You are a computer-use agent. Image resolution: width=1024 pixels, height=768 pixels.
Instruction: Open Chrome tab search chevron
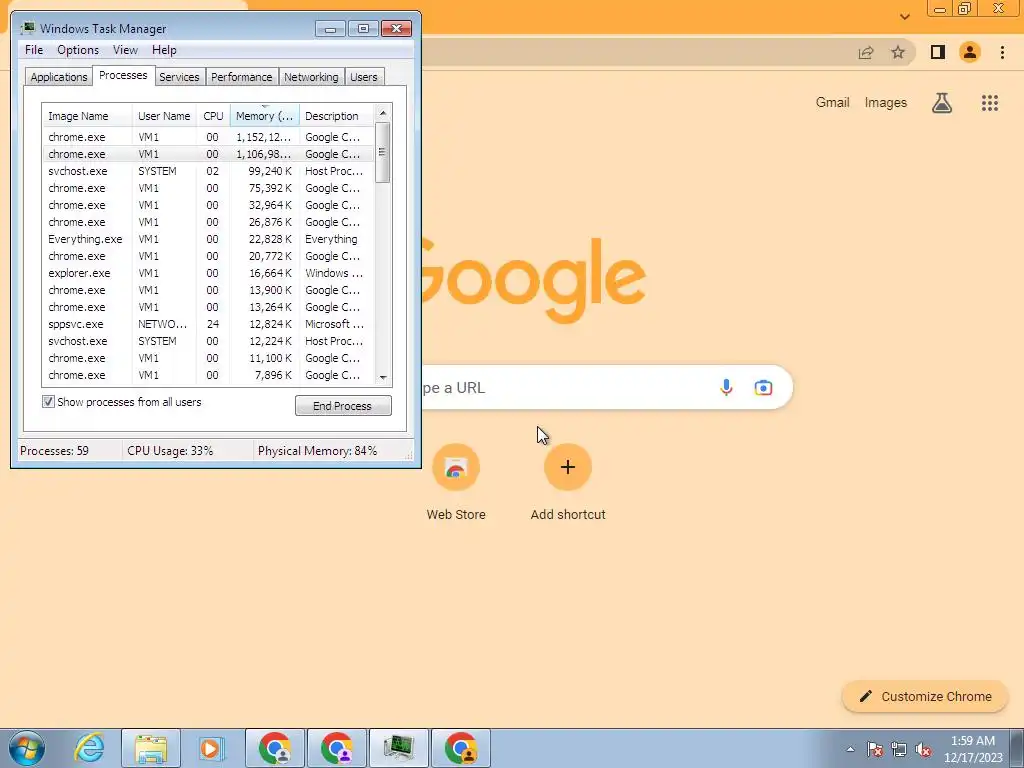[x=904, y=16]
